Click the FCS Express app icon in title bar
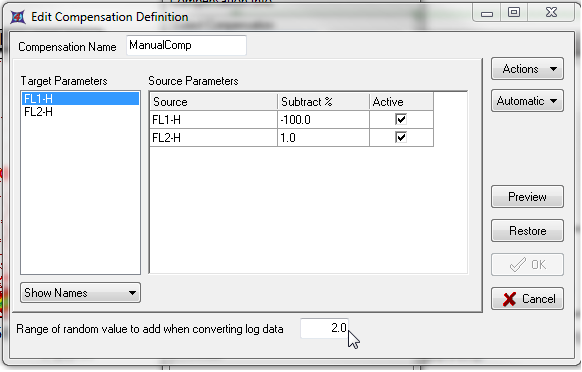 point(17,17)
